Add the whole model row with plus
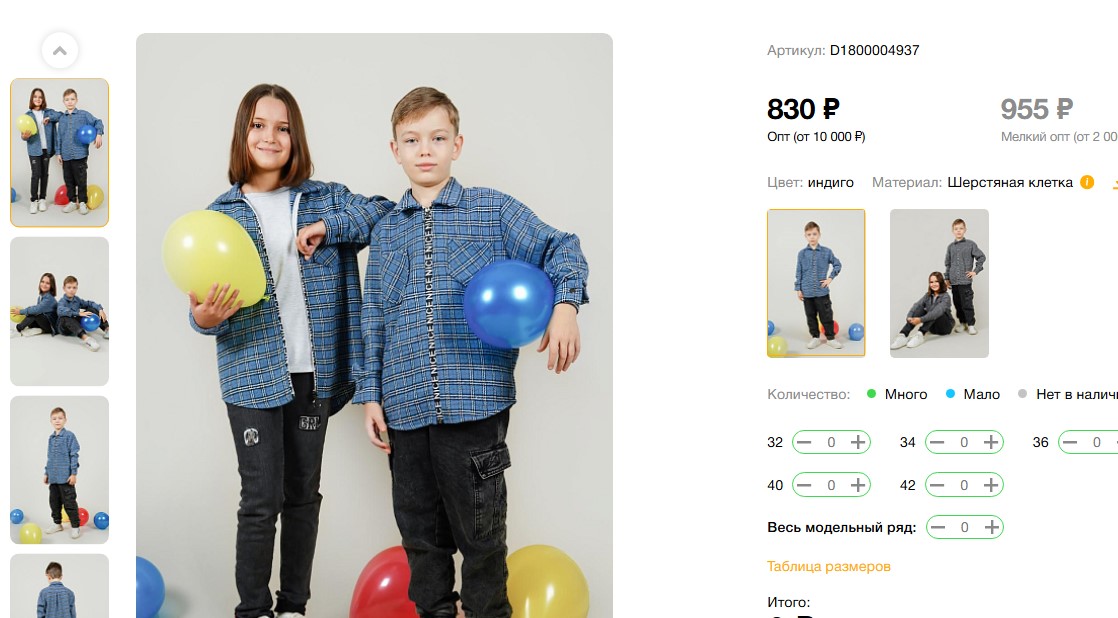This screenshot has height=618, width=1118. click(992, 527)
